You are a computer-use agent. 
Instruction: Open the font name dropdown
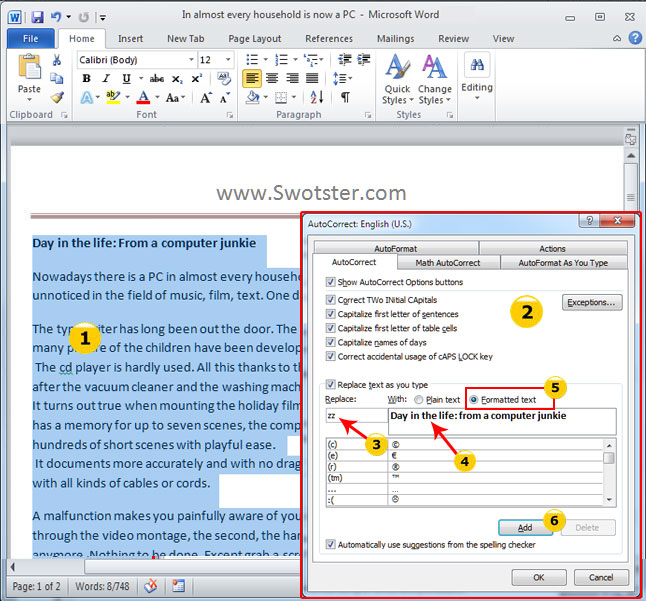[191, 60]
